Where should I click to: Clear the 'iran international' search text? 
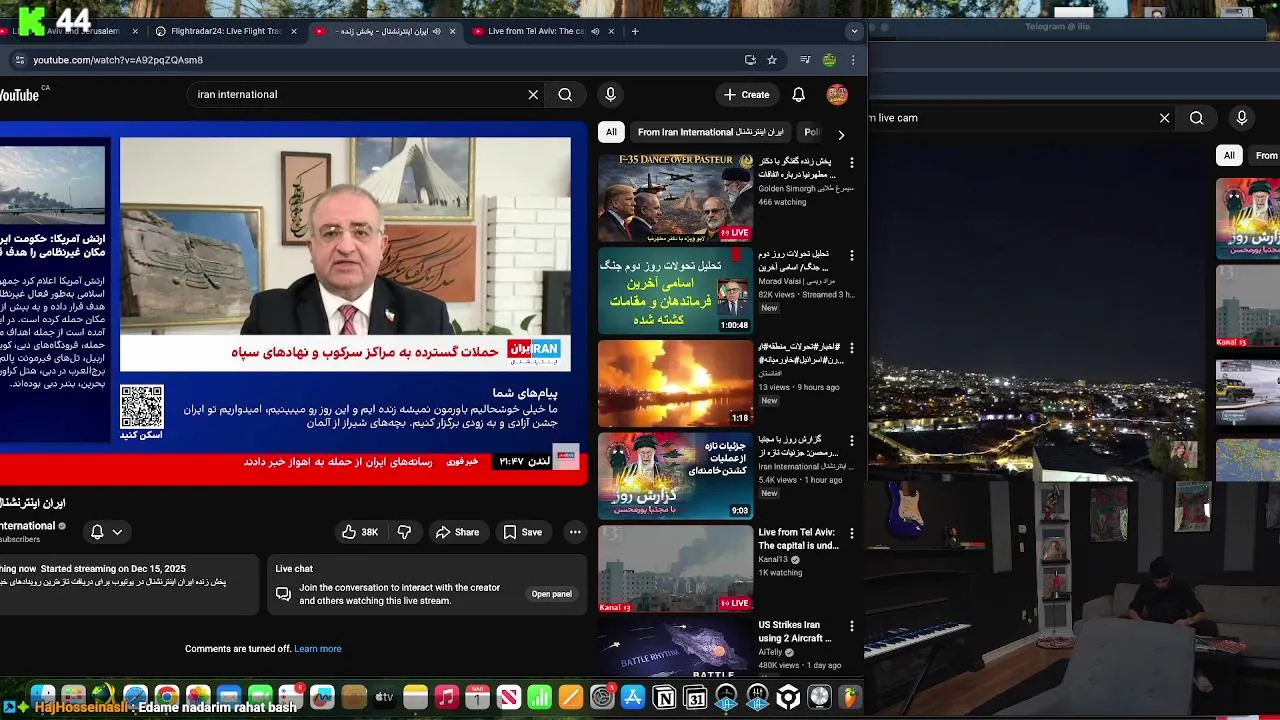[x=533, y=94]
